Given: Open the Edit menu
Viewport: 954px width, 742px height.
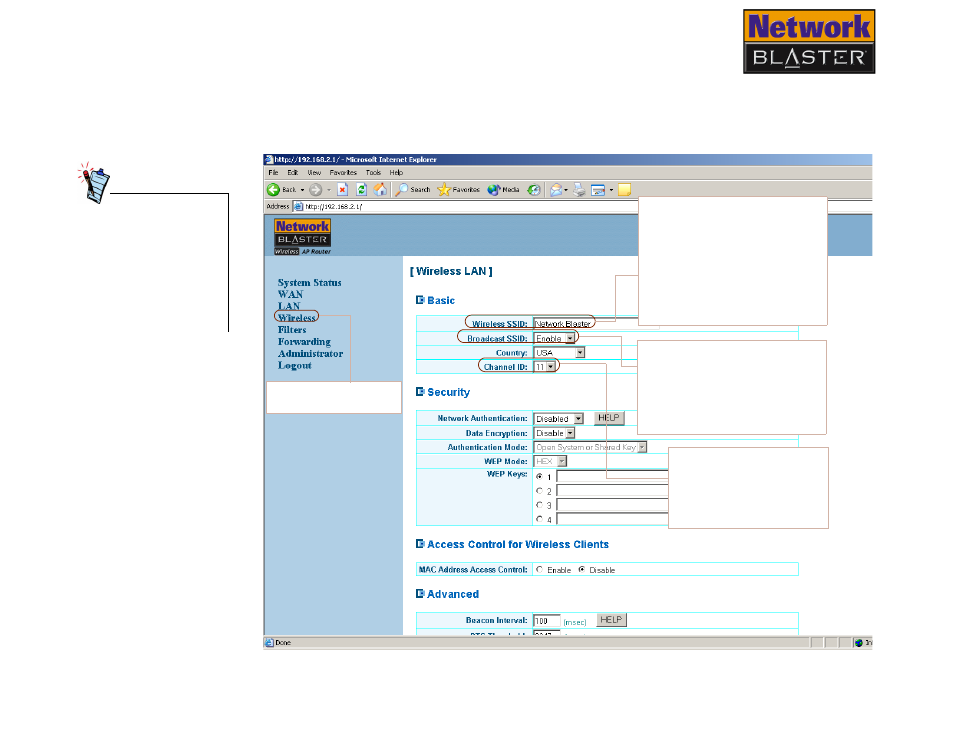Looking at the screenshot, I should click(x=293, y=173).
